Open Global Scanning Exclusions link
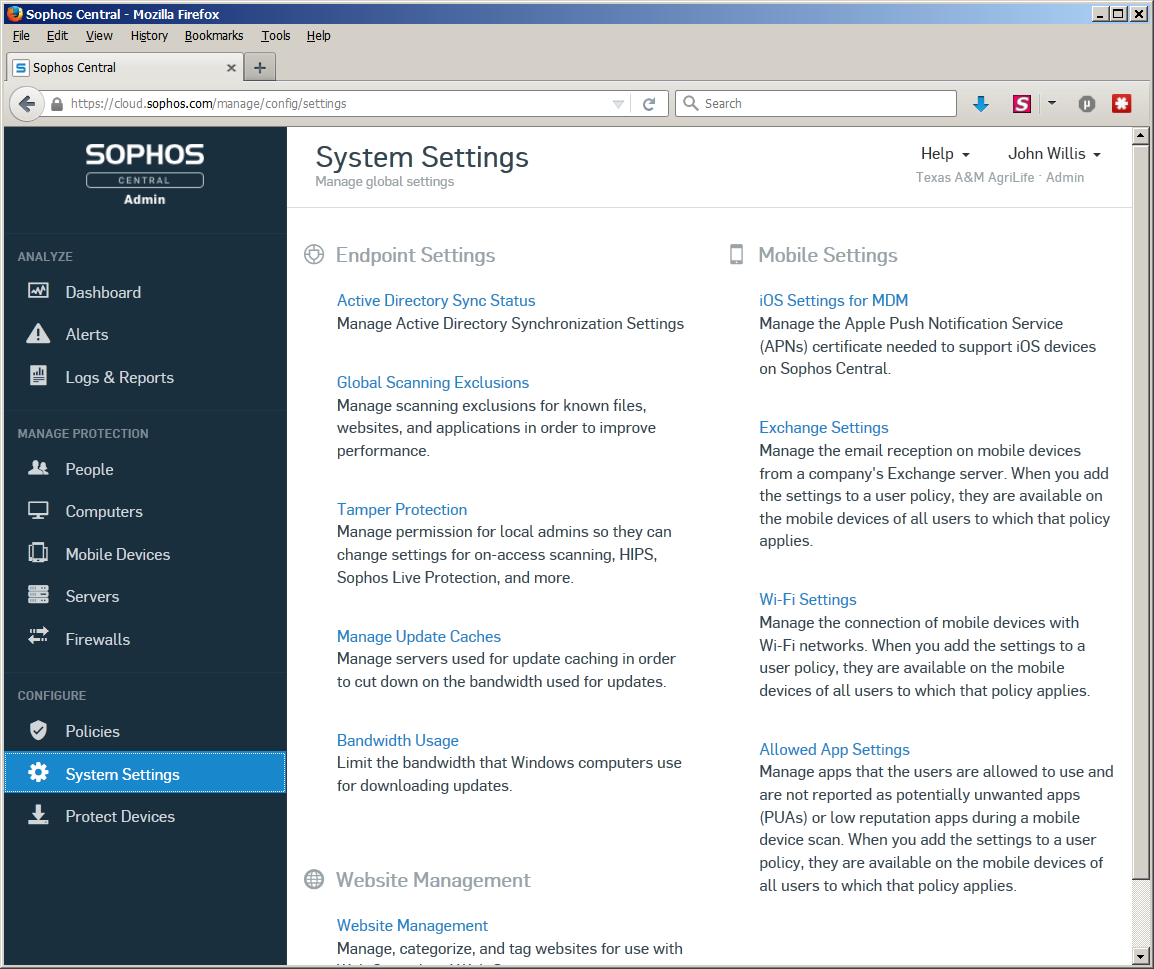The width and height of the screenshot is (1154, 969). pos(433,383)
